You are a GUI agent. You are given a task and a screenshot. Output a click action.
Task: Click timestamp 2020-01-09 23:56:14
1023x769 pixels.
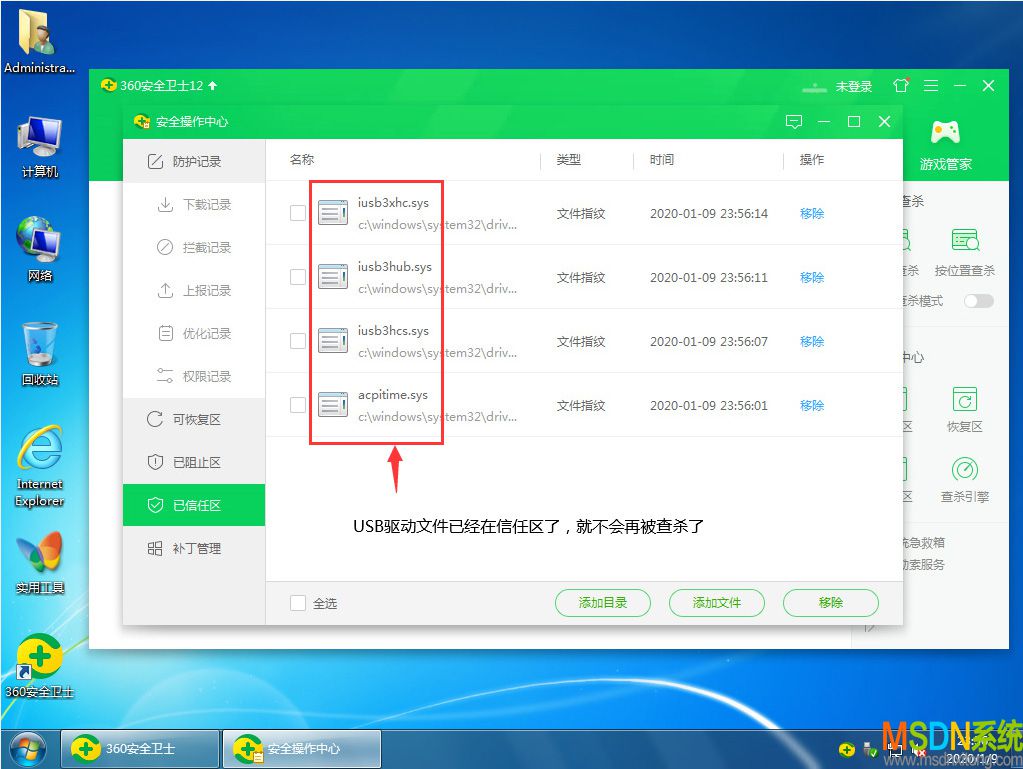point(709,213)
